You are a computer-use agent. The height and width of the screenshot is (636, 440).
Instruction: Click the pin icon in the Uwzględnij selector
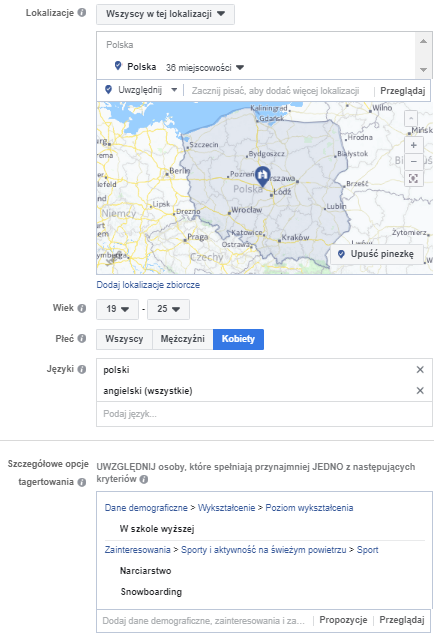pos(108,90)
